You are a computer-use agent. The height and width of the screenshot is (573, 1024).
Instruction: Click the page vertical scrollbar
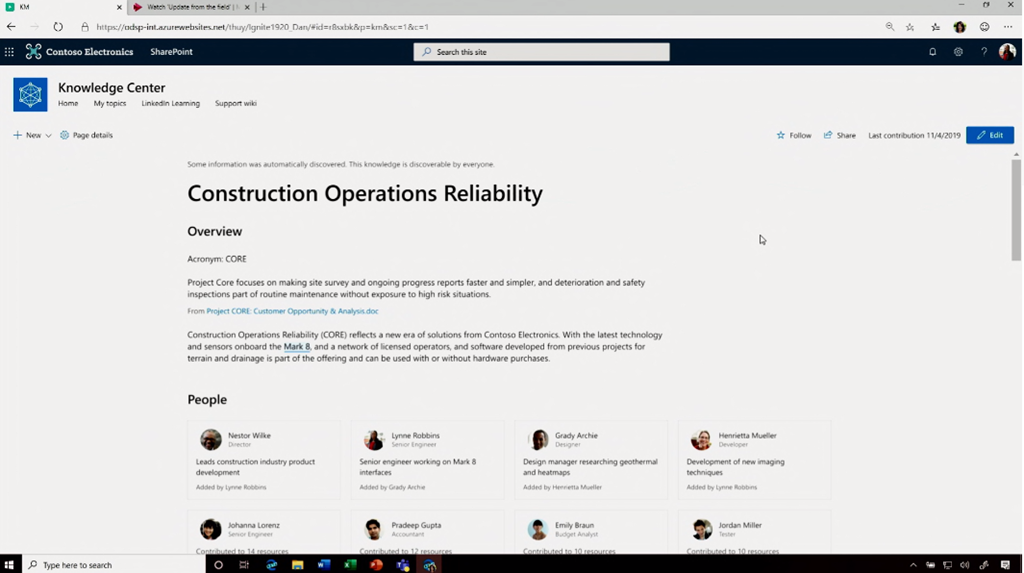[x=1017, y=210]
